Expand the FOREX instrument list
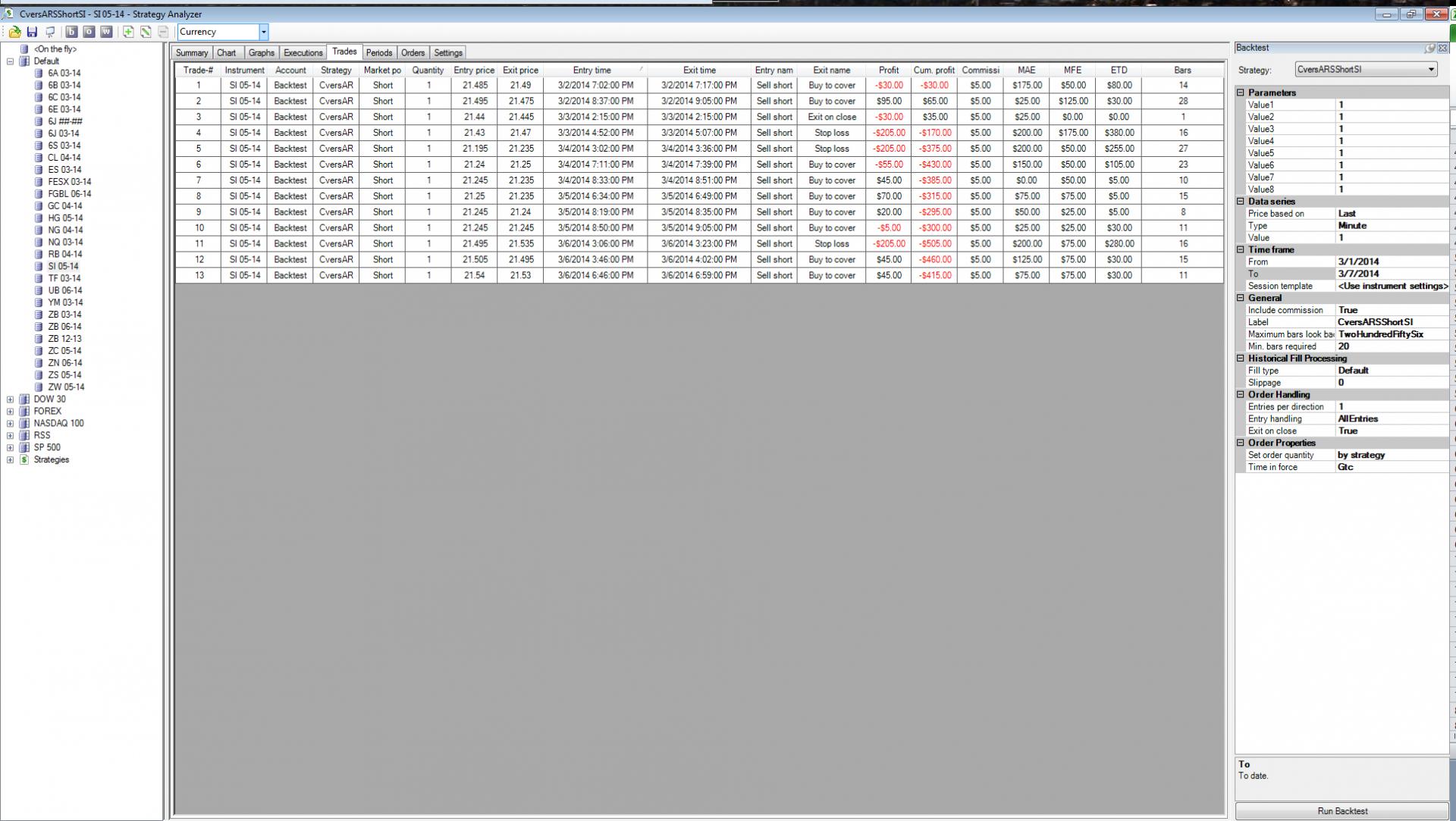 (10, 412)
